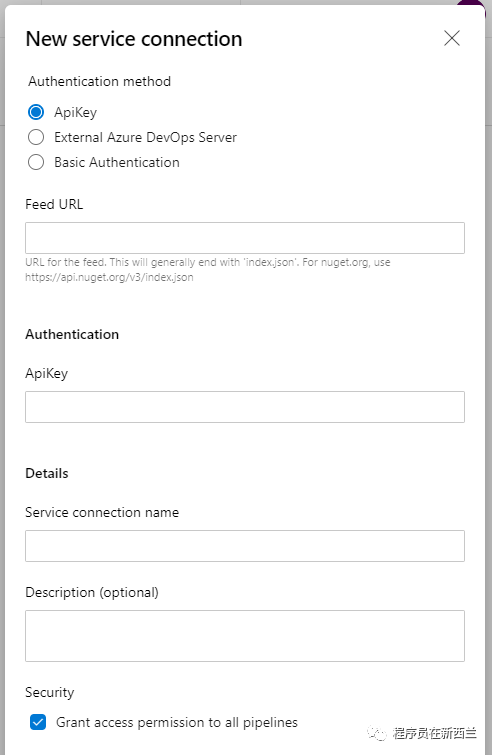Pick the Basic Authentication radio button
492x755 pixels.
[x=36, y=162]
